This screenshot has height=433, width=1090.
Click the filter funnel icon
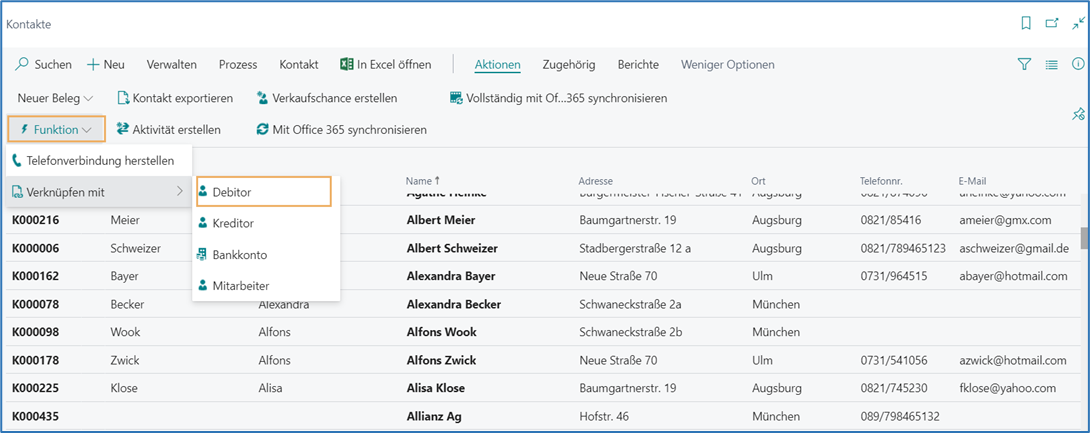pyautogui.click(x=1024, y=64)
